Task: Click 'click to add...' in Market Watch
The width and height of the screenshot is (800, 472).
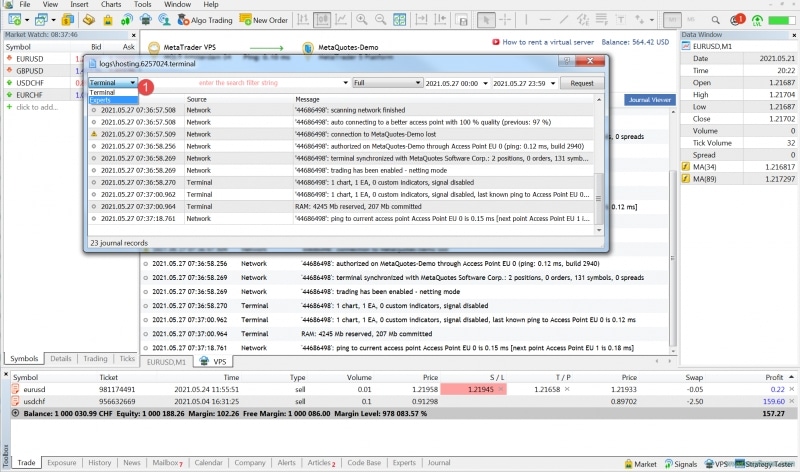Action: click(x=37, y=107)
